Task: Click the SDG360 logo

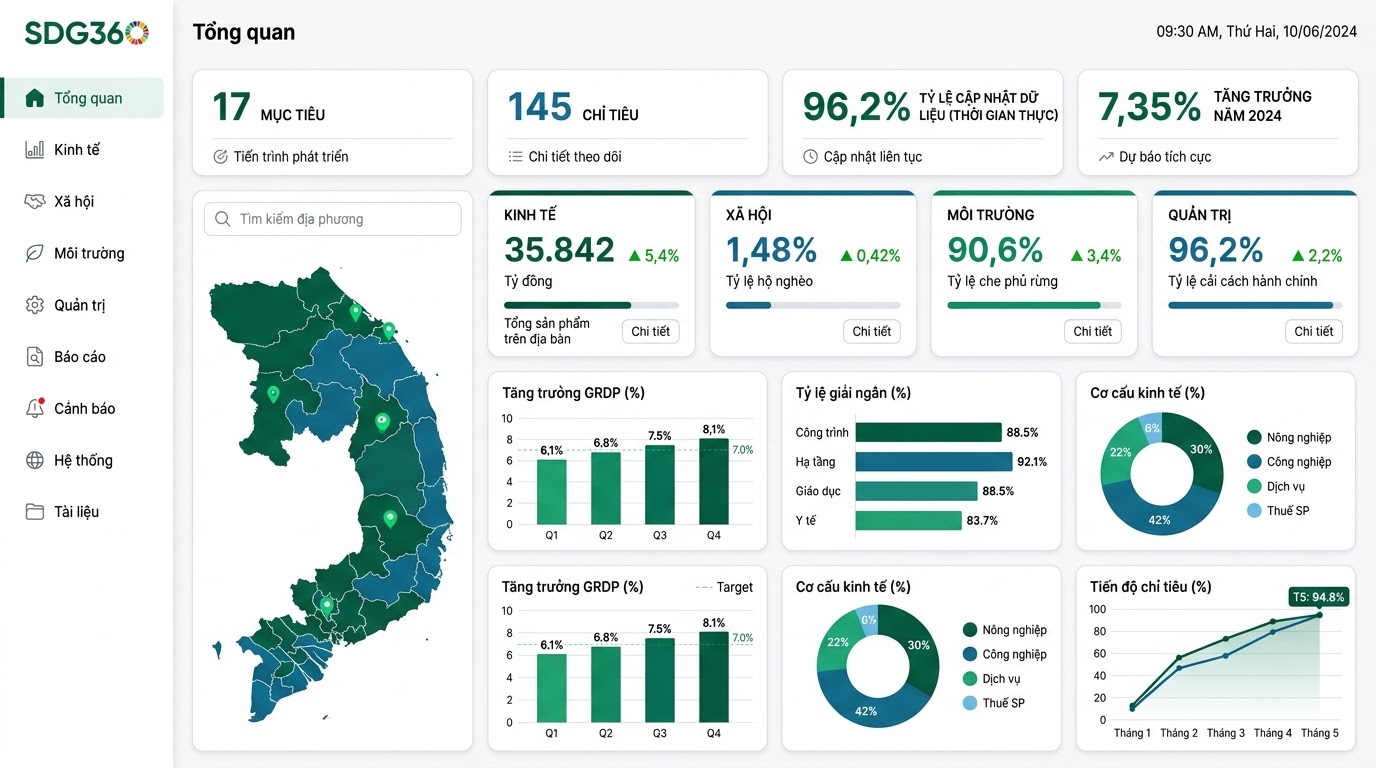Action: 87,33
